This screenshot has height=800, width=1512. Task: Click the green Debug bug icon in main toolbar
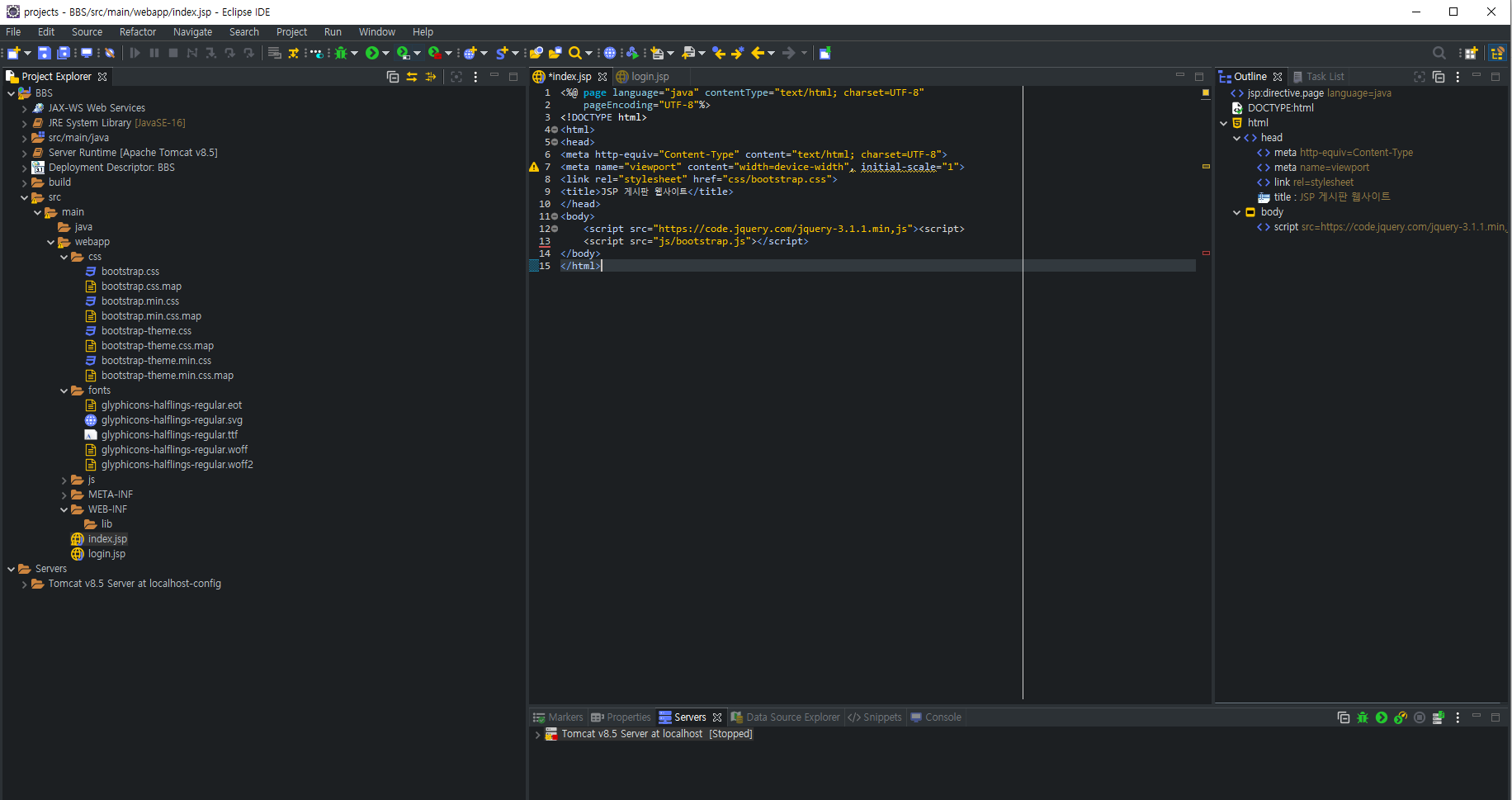pyautogui.click(x=340, y=53)
